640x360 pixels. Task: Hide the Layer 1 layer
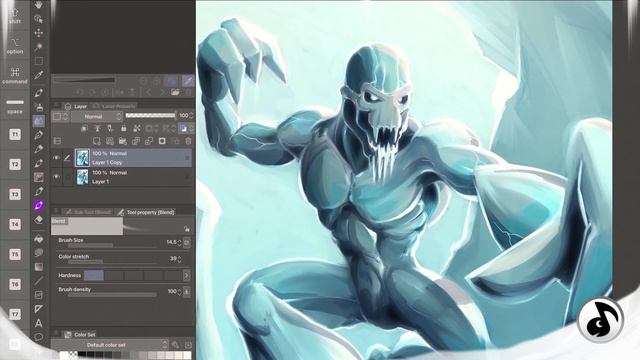pyautogui.click(x=56, y=177)
